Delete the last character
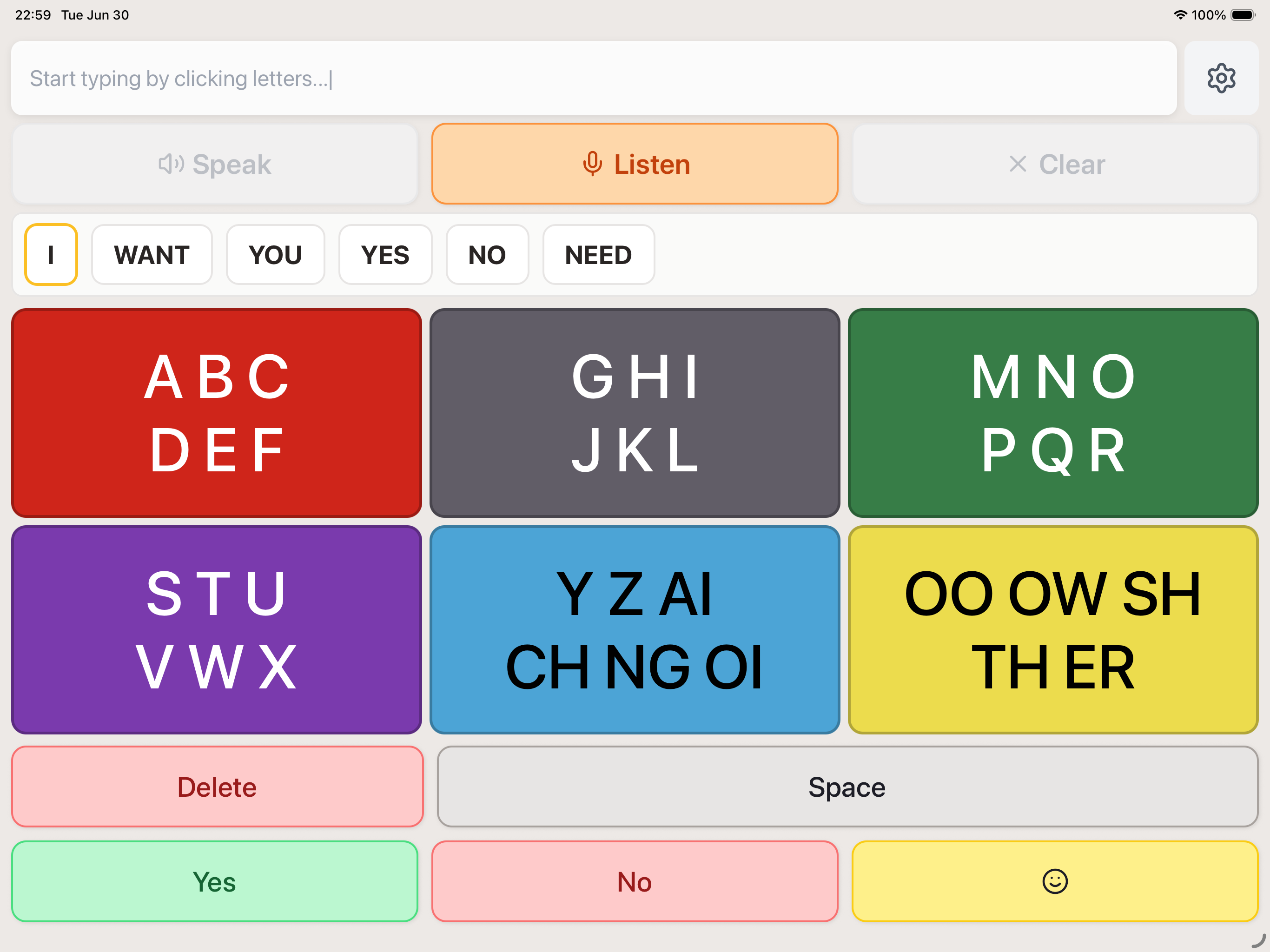The width and height of the screenshot is (1270, 952). pos(217,787)
